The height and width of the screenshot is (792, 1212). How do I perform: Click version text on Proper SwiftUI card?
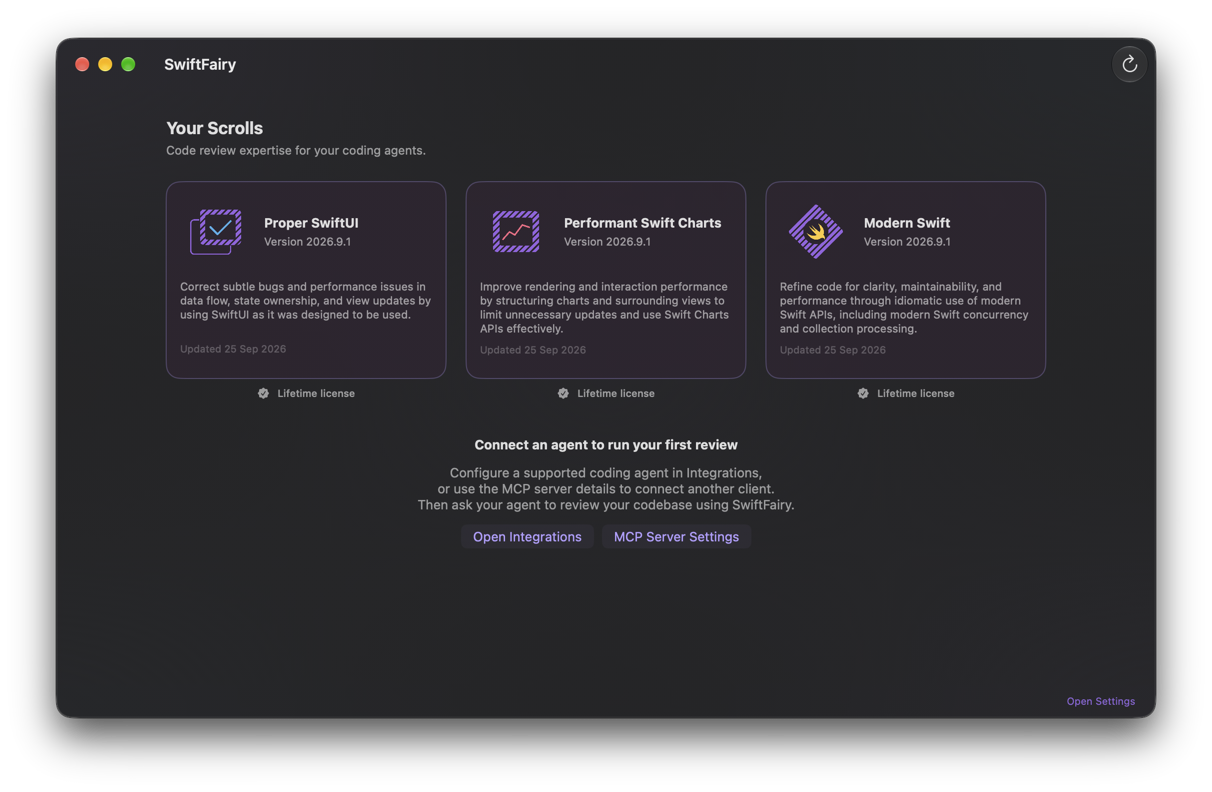(x=307, y=242)
